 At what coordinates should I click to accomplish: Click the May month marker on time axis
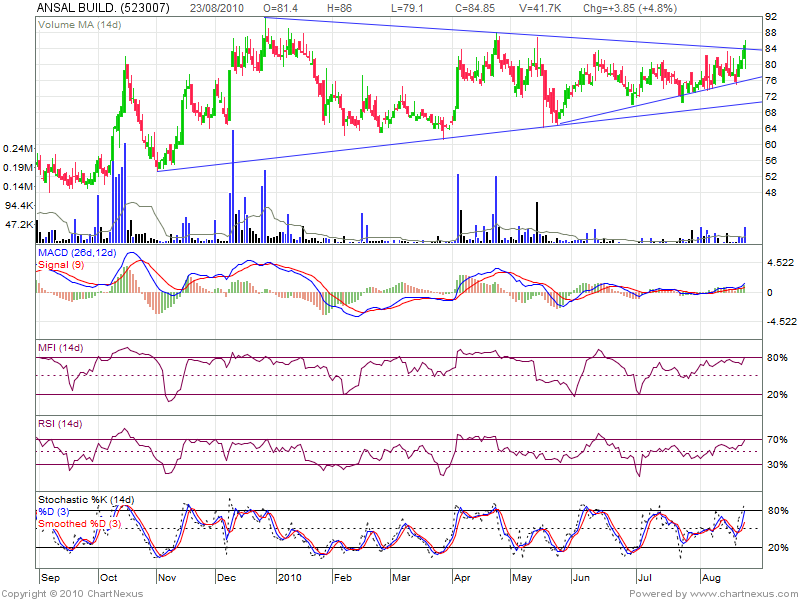[x=521, y=578]
